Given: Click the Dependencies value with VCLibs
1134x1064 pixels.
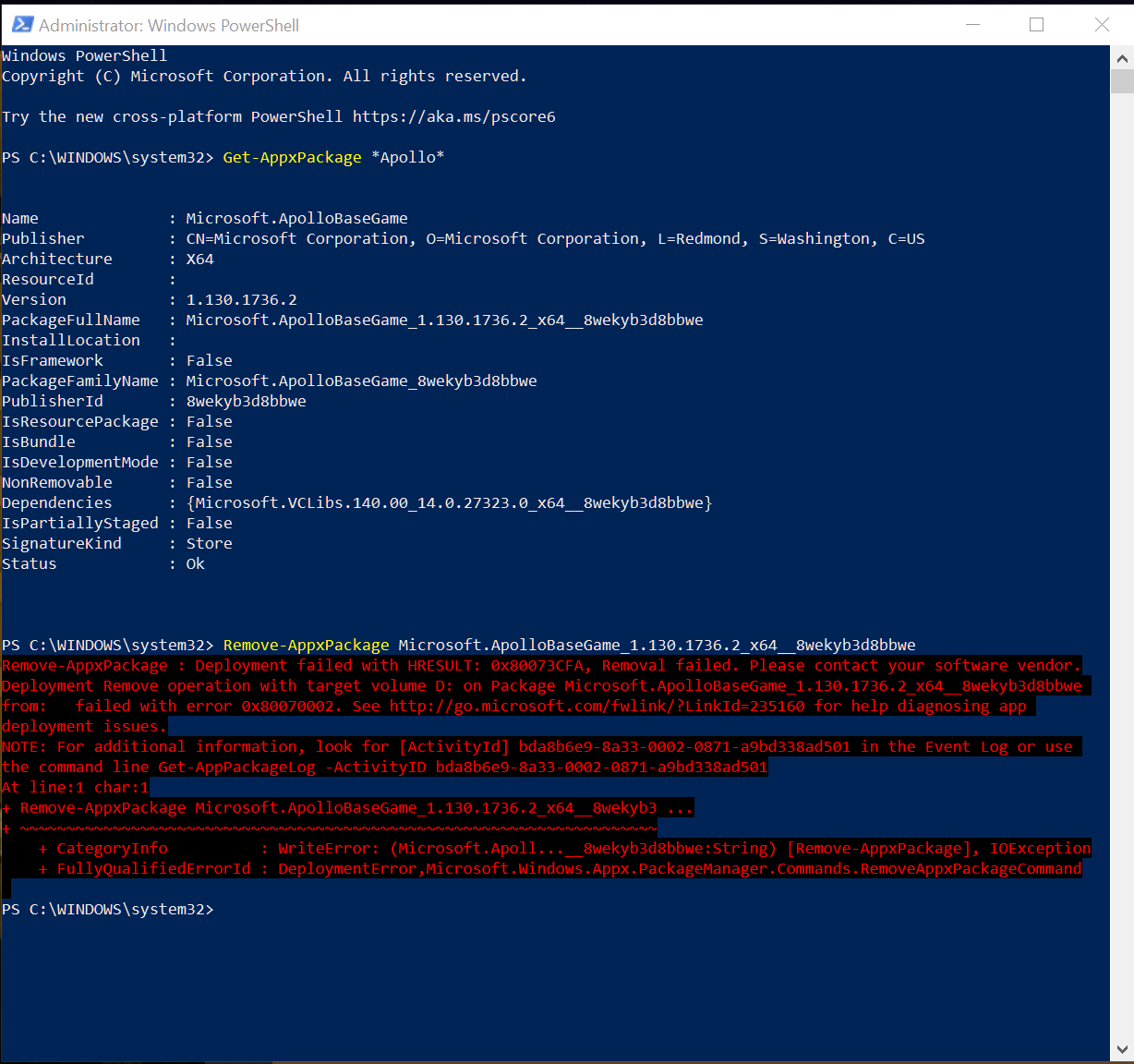Looking at the screenshot, I should pyautogui.click(x=450, y=502).
